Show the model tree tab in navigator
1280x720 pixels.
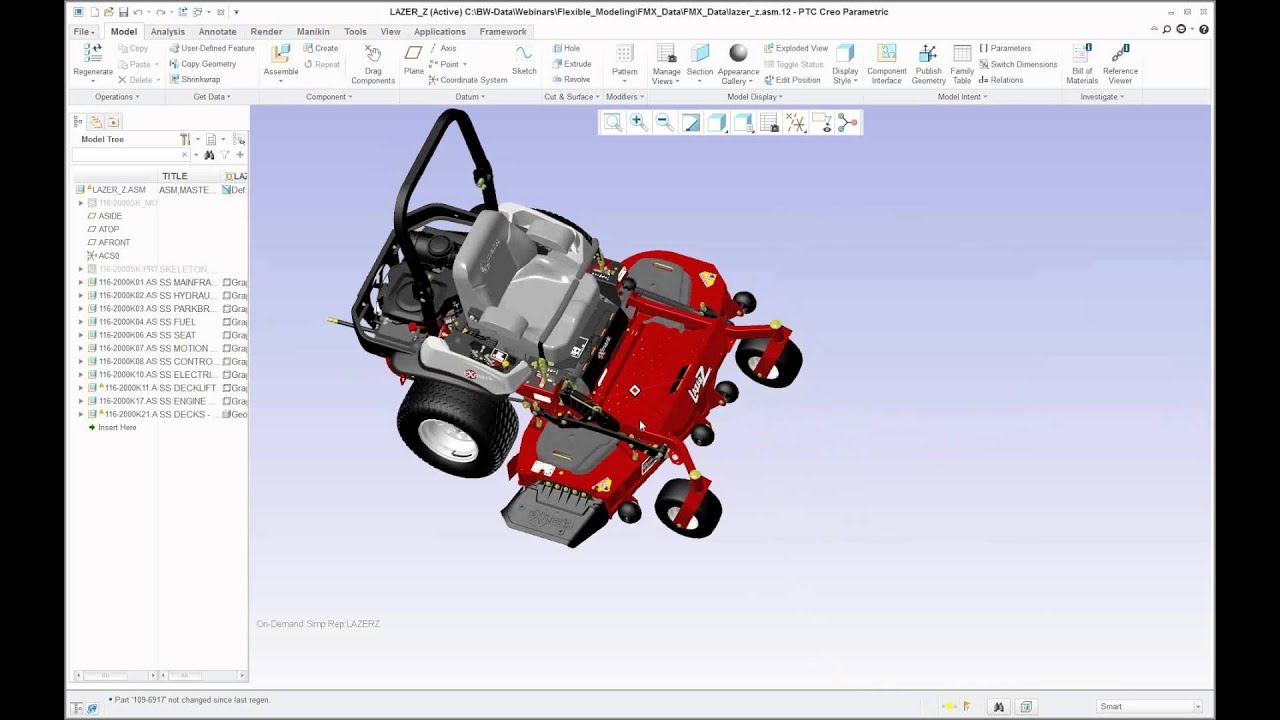coord(78,122)
